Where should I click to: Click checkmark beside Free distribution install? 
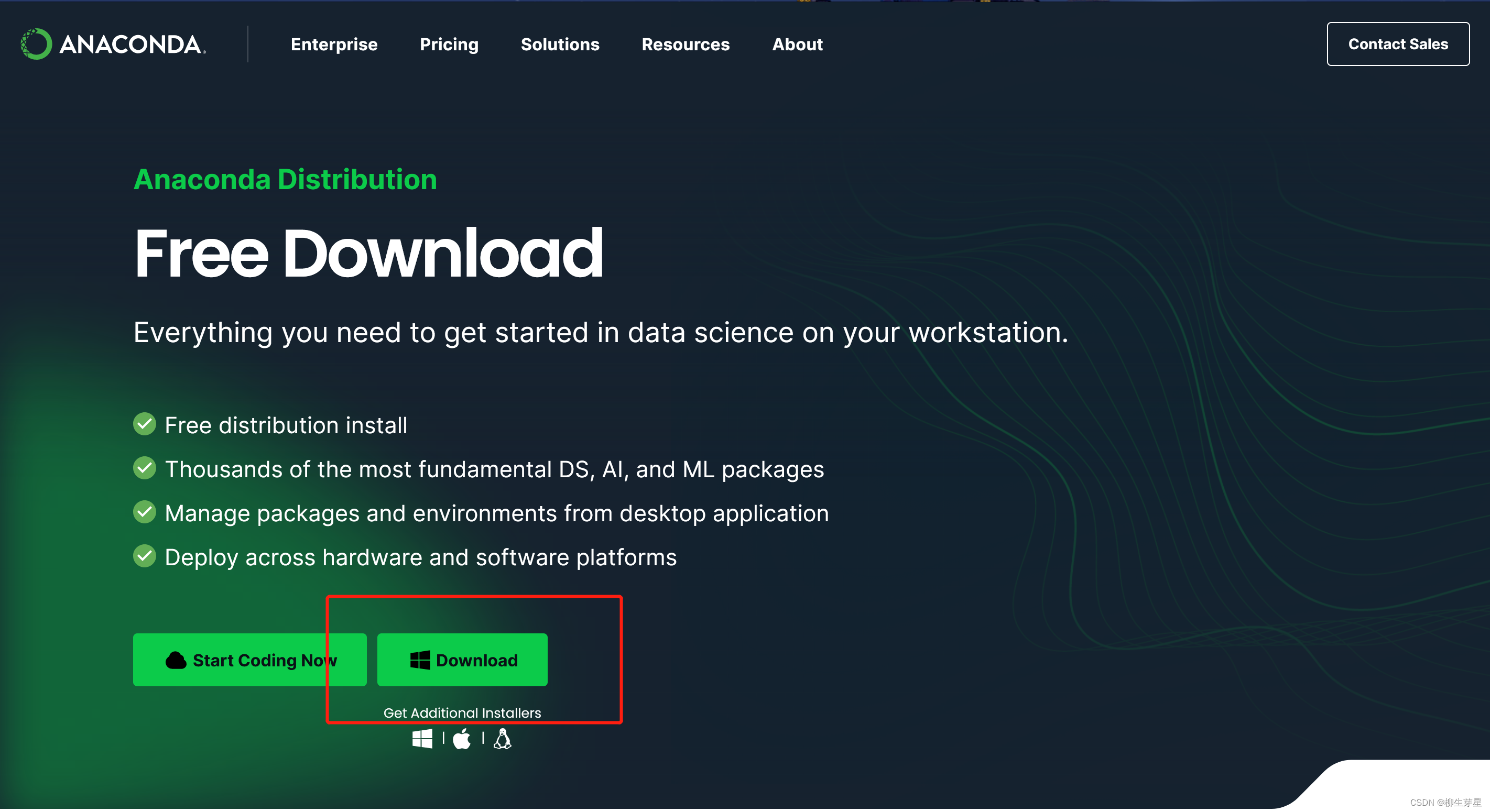(145, 424)
